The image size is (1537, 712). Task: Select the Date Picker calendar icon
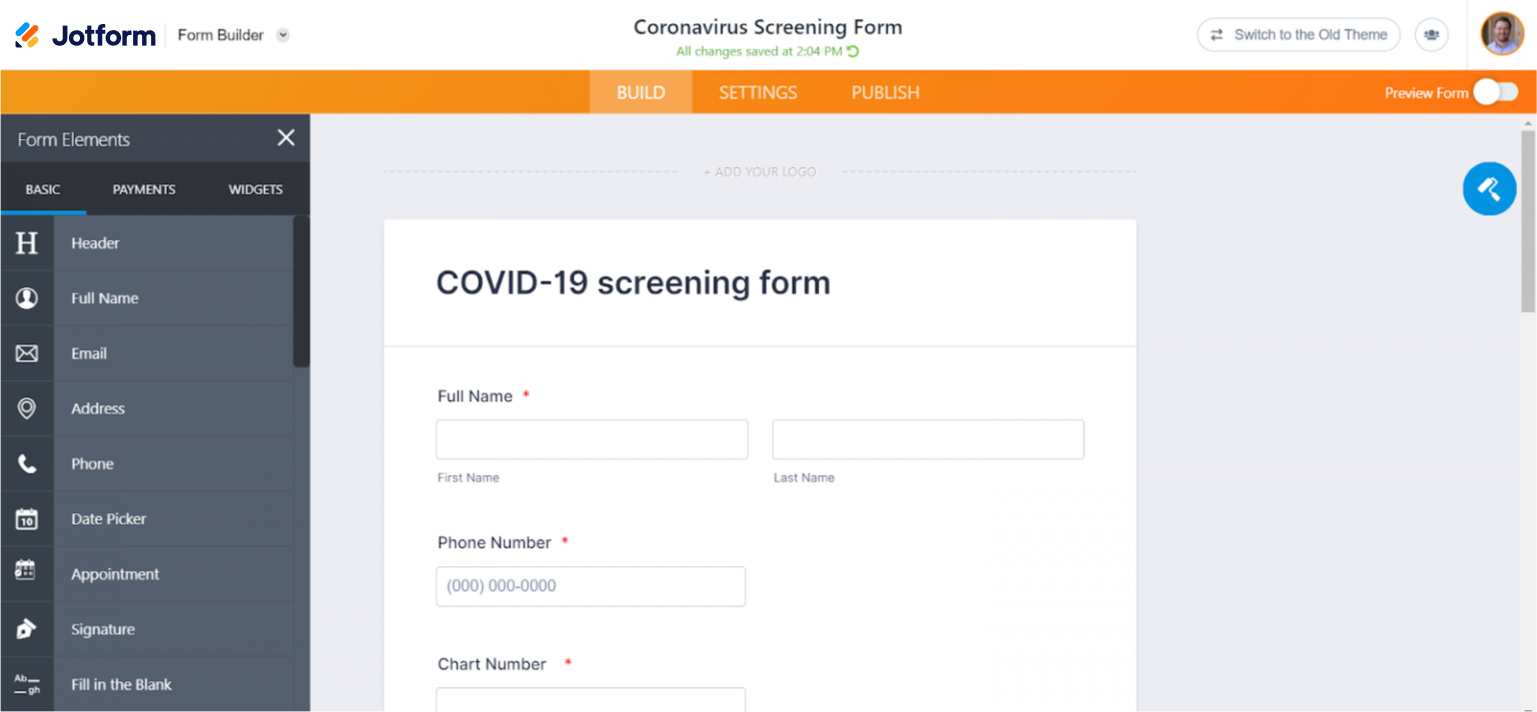pos(27,519)
